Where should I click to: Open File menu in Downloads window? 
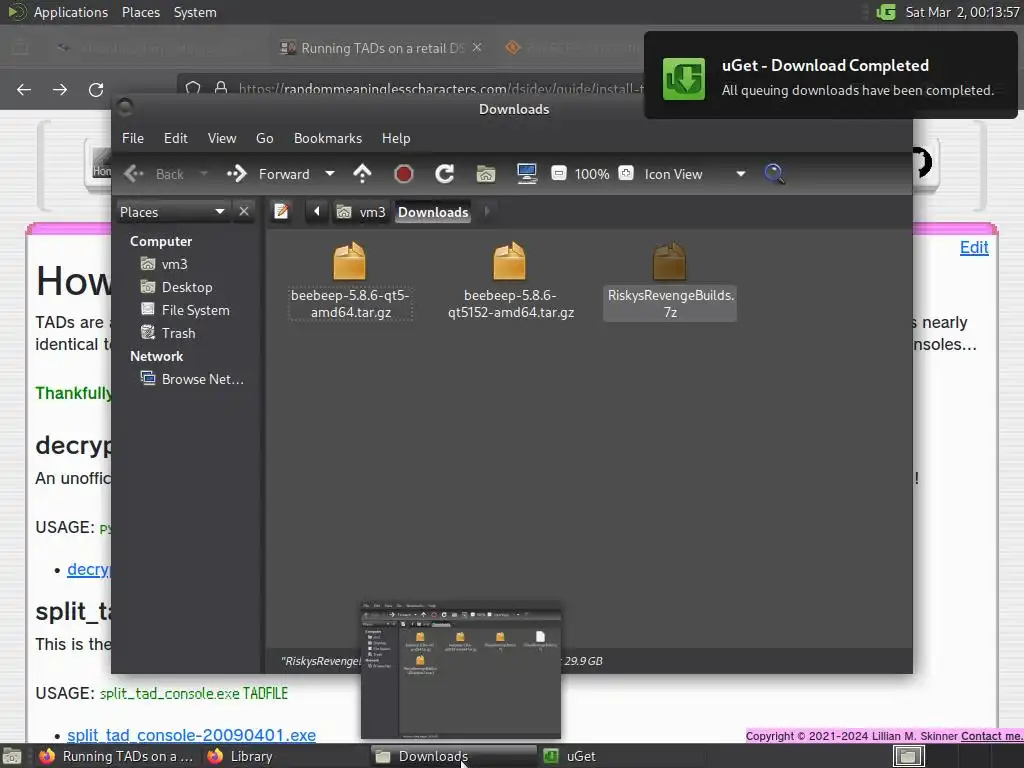tap(133, 138)
